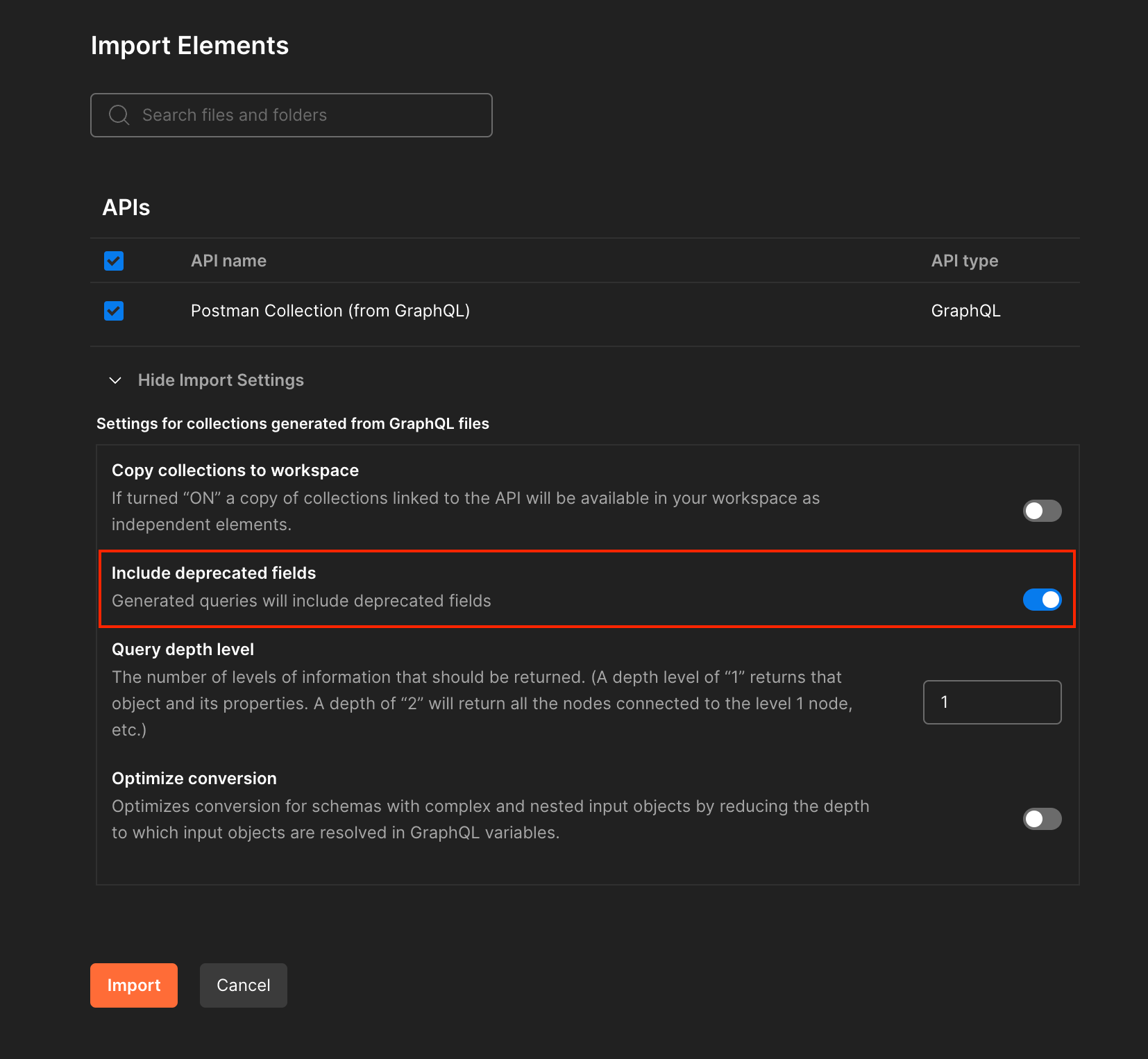Click the magnifier icon in search box
Screen dimensions: 1148x1059
pyautogui.click(x=119, y=115)
